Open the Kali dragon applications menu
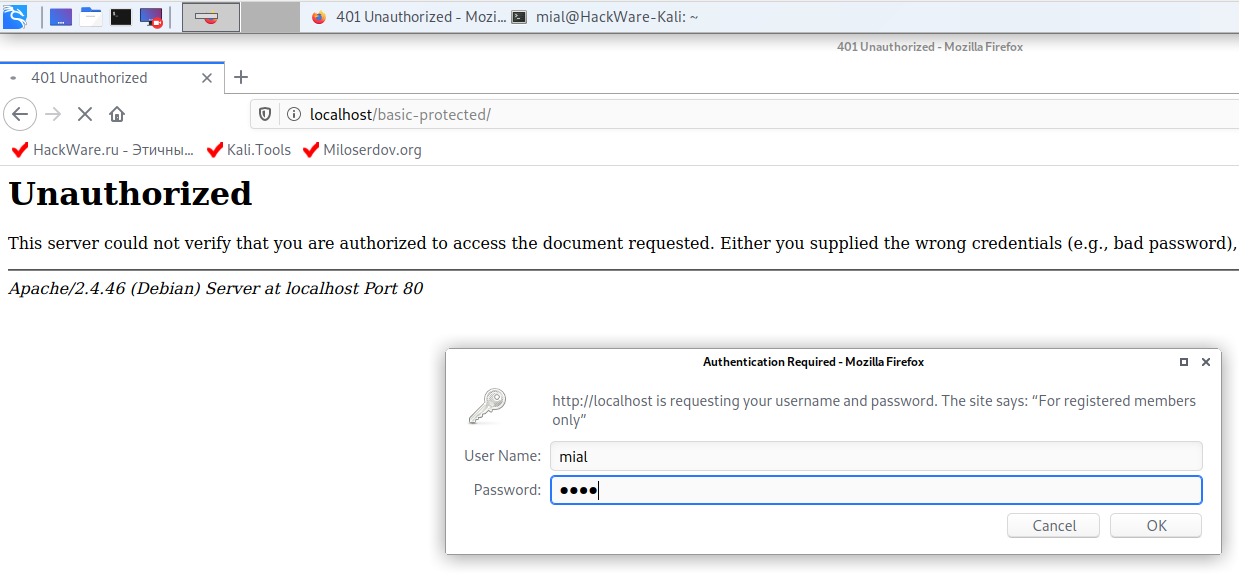This screenshot has width=1239, height=580. (x=15, y=16)
